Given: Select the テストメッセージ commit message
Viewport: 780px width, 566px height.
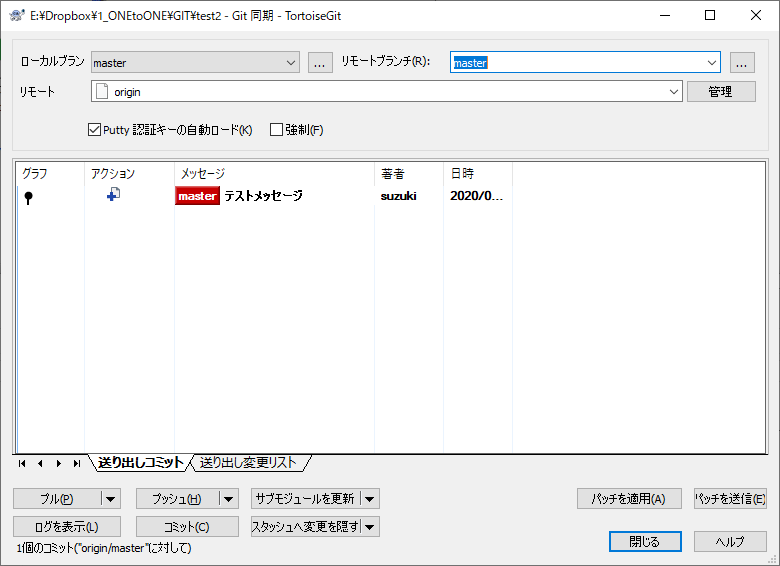Looking at the screenshot, I should pos(263,196).
